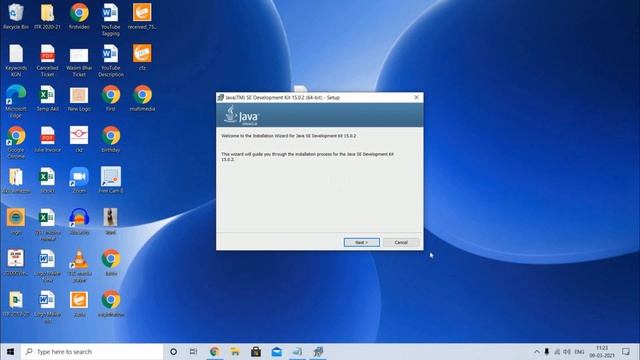Screen dimensions: 640x360
Task: Close the Java Setup dialog window
Action: pyautogui.click(x=416, y=98)
